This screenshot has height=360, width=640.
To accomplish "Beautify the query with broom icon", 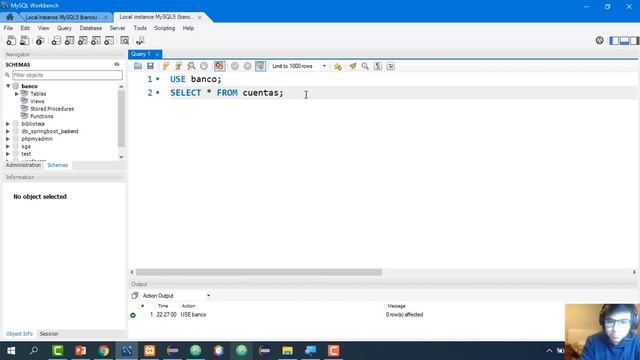I will pyautogui.click(x=352, y=66).
